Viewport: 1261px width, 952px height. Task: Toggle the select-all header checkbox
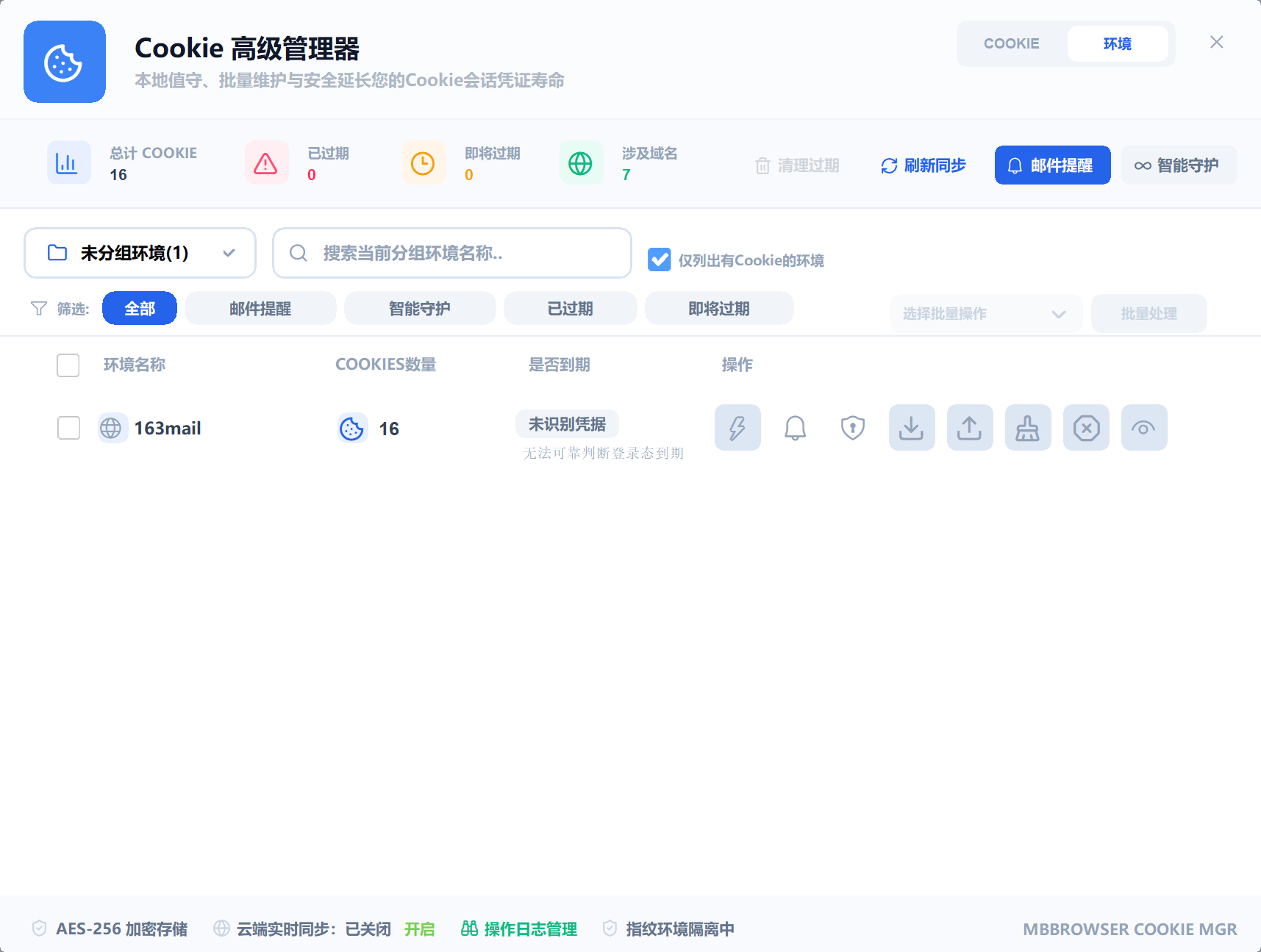click(68, 365)
